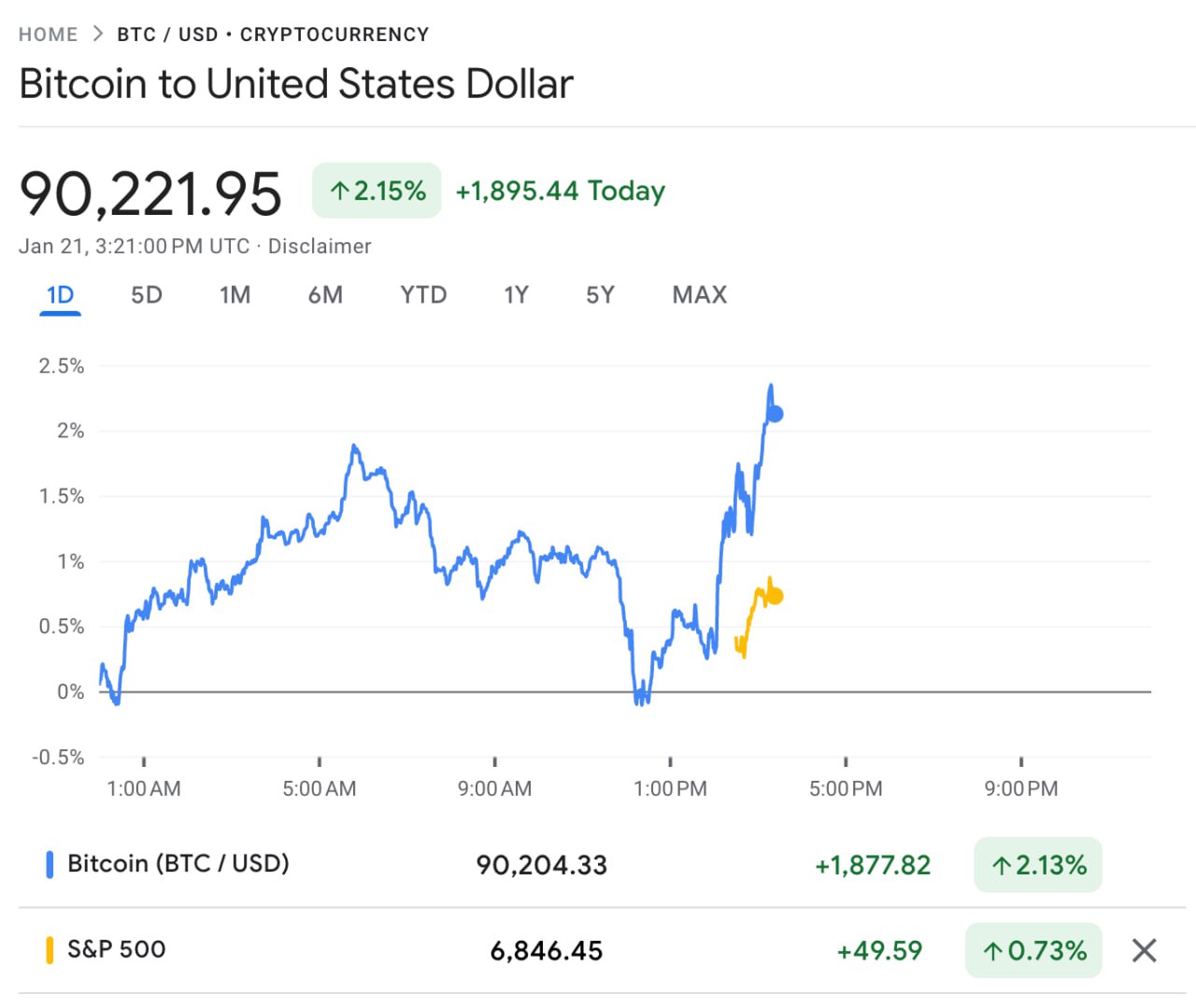Image resolution: width=1196 pixels, height=1008 pixels.
Task: Select the 1D time range tab
Action: tap(60, 295)
